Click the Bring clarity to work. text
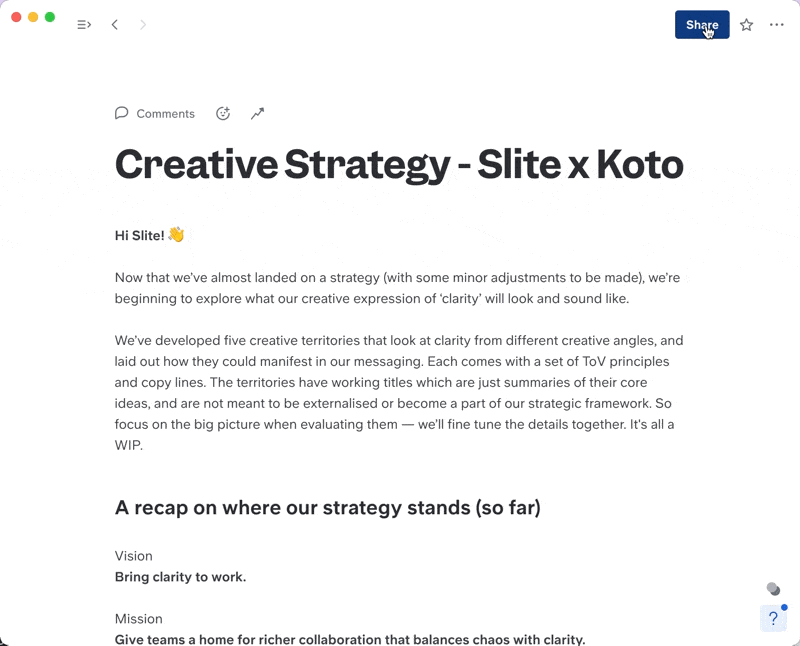This screenshot has width=800, height=646. pyautogui.click(x=181, y=577)
